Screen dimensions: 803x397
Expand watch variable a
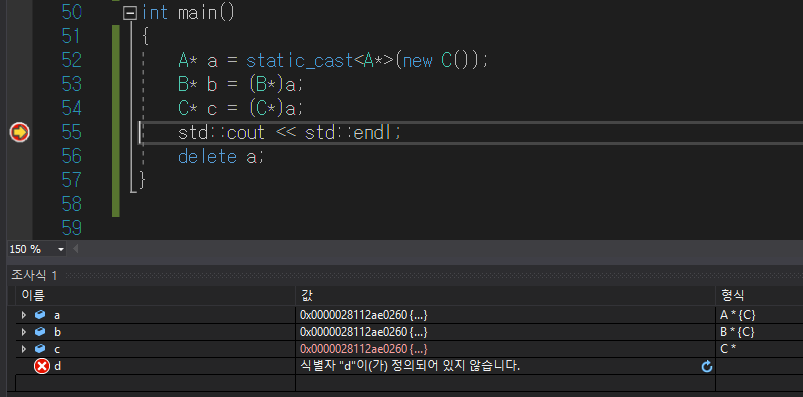(x=24, y=315)
